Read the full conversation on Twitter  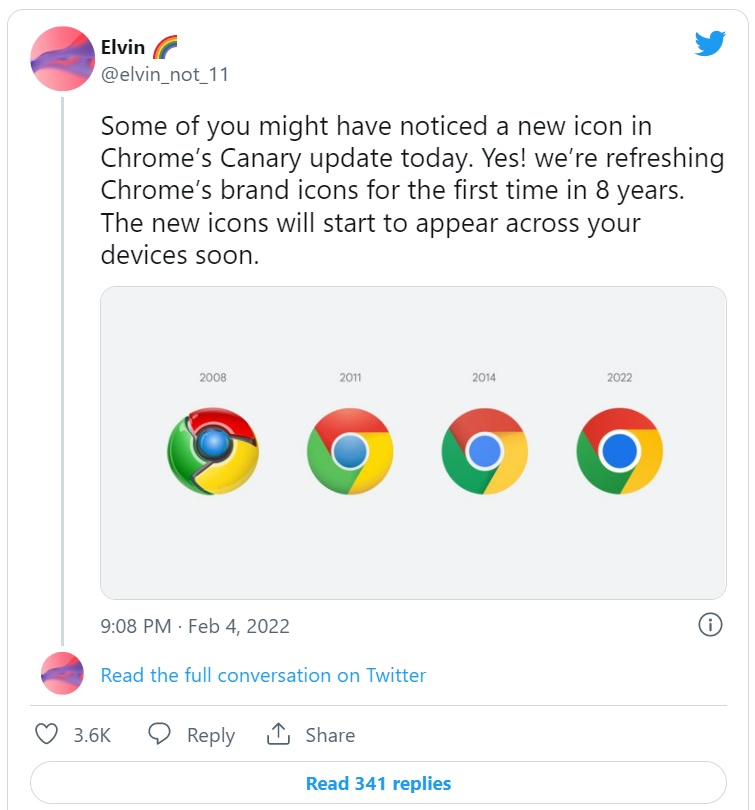coord(263,675)
